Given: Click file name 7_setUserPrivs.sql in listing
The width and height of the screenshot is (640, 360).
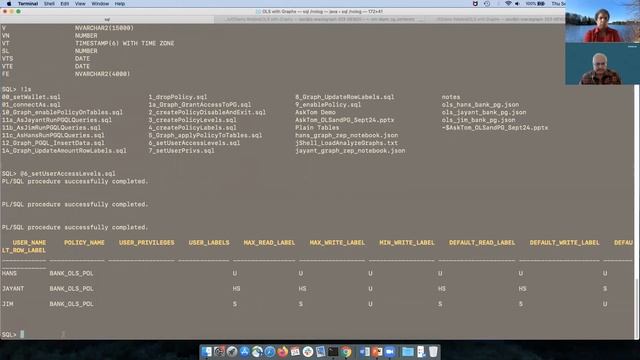Looking at the screenshot, I should pos(181,151).
